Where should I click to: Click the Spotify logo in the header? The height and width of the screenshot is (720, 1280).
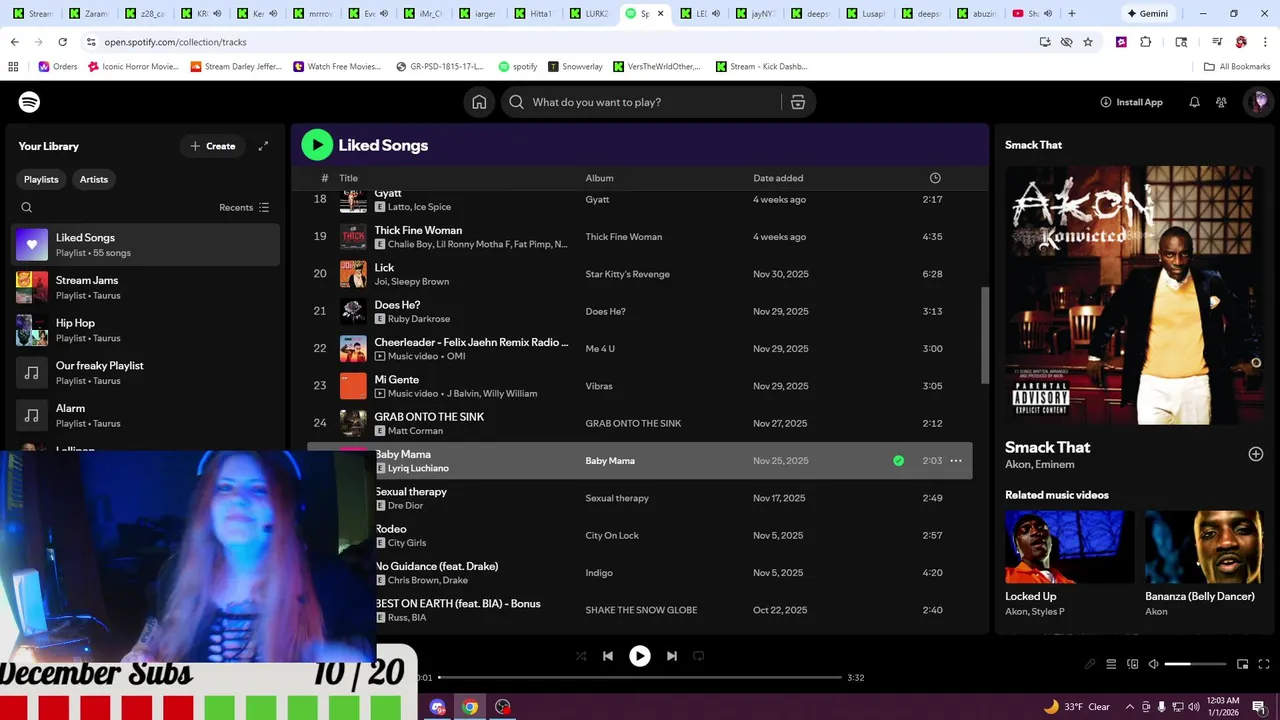click(x=29, y=102)
